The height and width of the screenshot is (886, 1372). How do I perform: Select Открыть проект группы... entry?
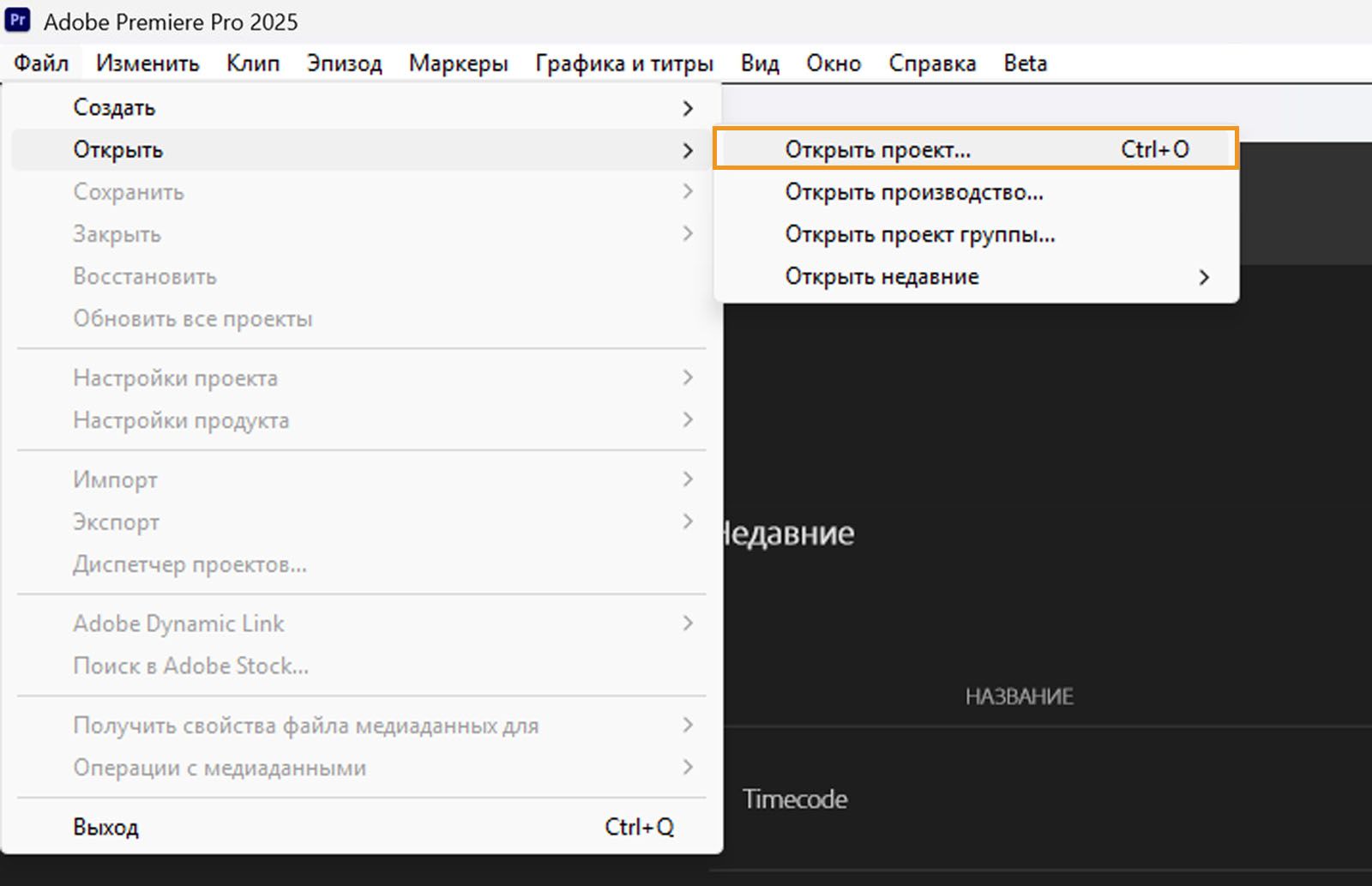(920, 234)
